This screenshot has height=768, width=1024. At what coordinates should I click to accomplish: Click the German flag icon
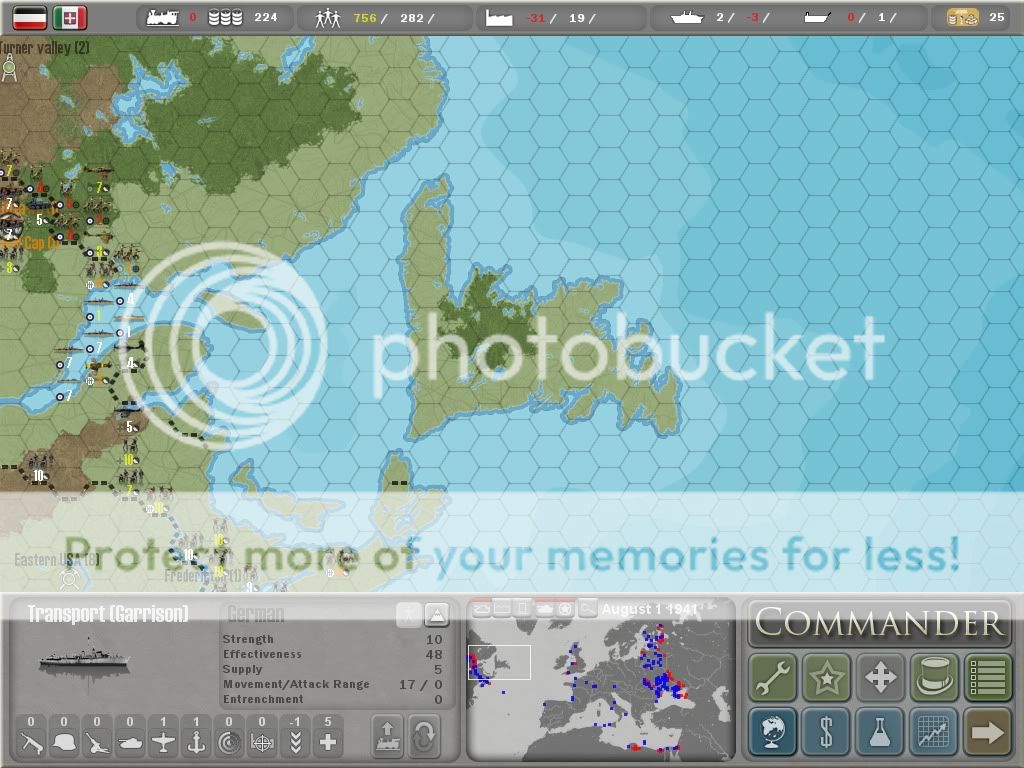29,18
